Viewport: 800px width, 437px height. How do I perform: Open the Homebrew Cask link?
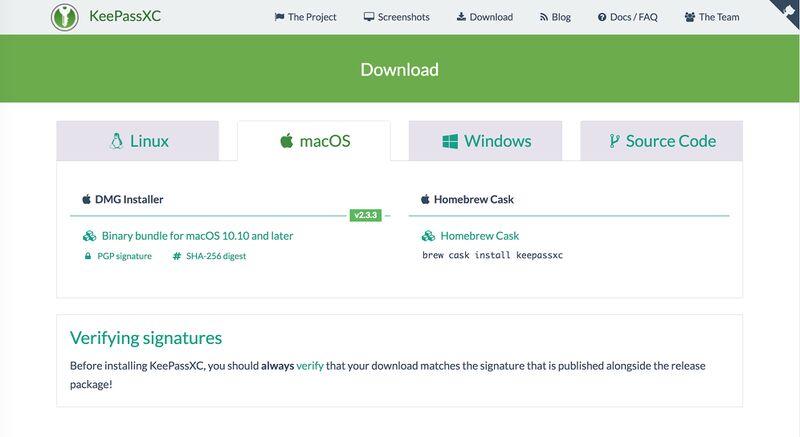point(479,236)
